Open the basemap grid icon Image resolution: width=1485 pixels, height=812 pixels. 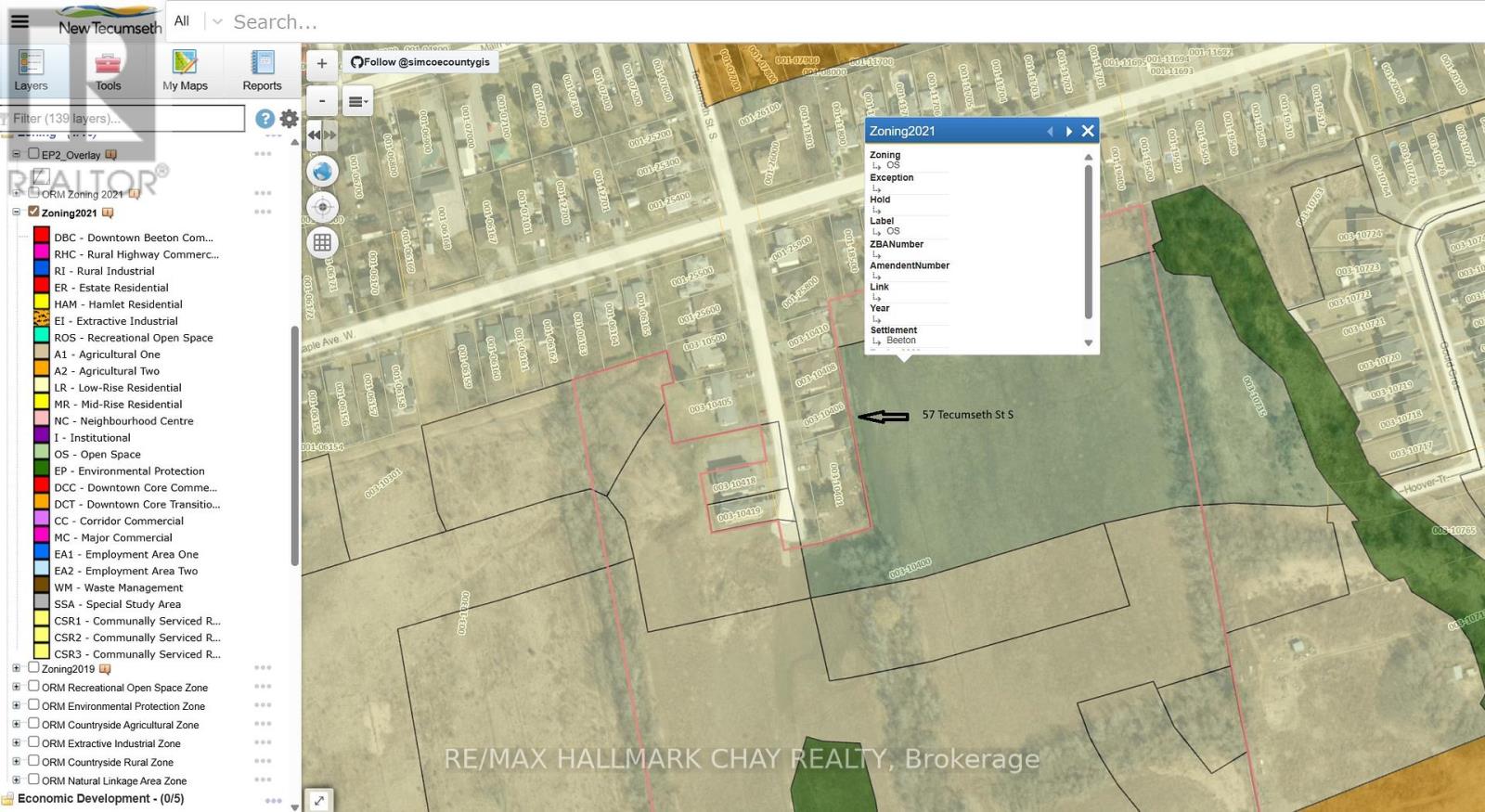[x=322, y=243]
